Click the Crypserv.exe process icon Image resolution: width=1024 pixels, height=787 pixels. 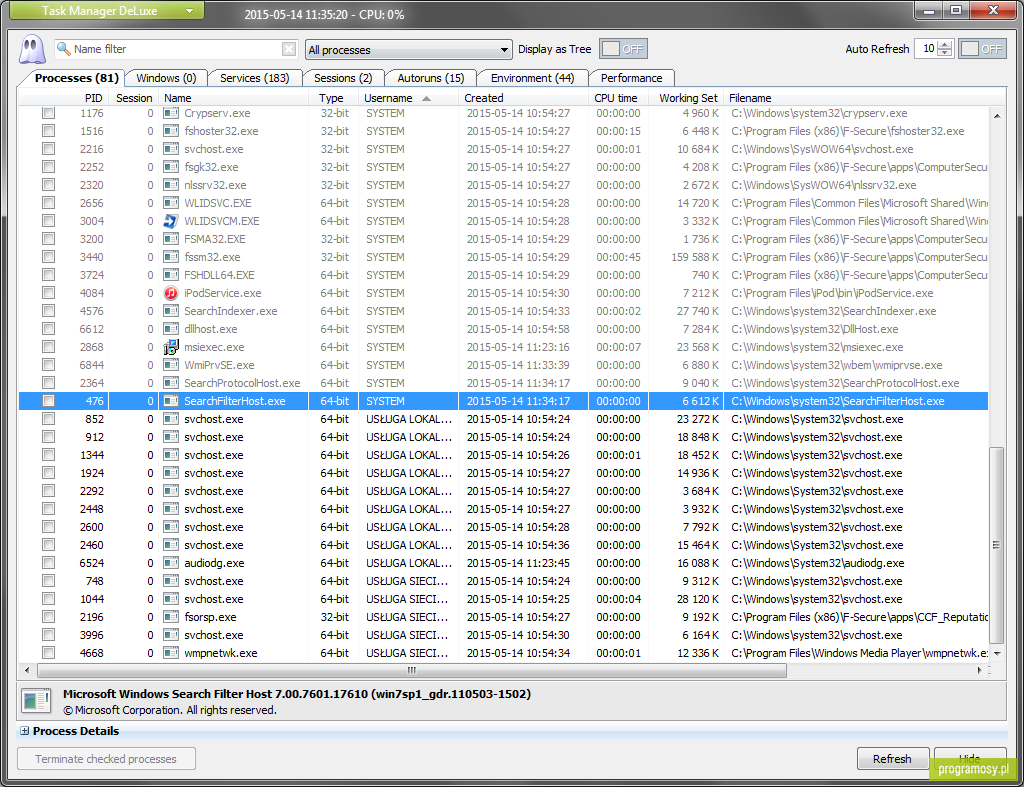tap(171, 113)
